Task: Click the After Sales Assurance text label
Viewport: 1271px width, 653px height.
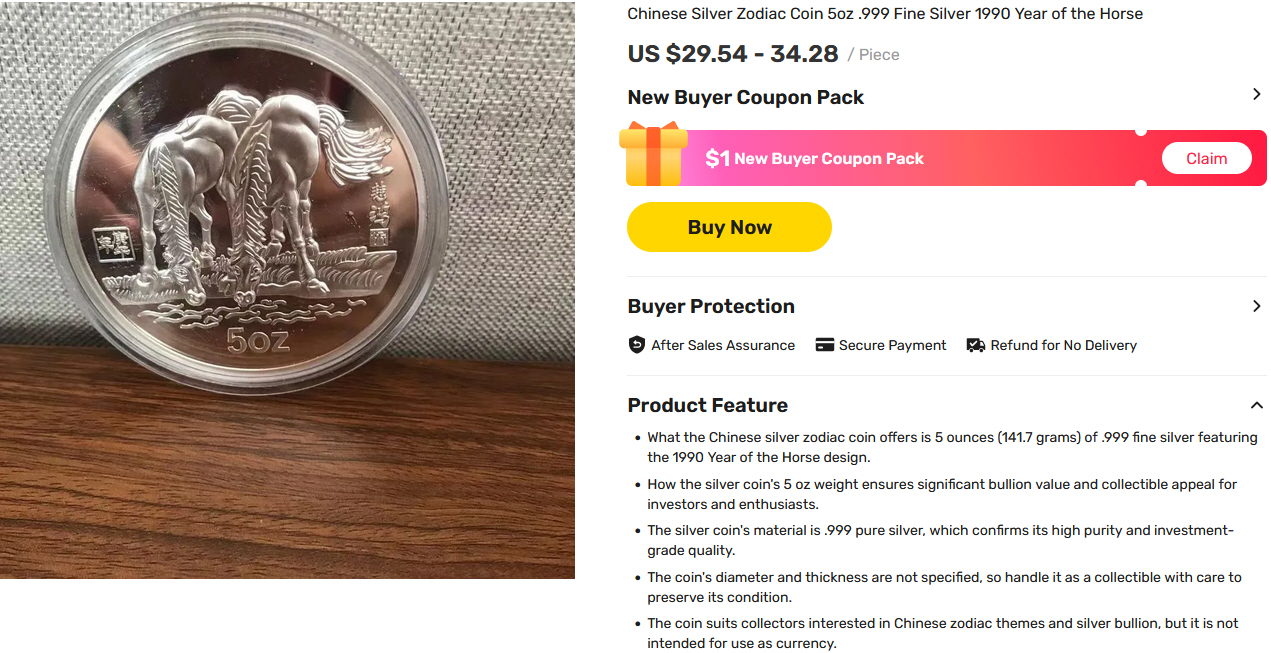Action: pos(722,345)
